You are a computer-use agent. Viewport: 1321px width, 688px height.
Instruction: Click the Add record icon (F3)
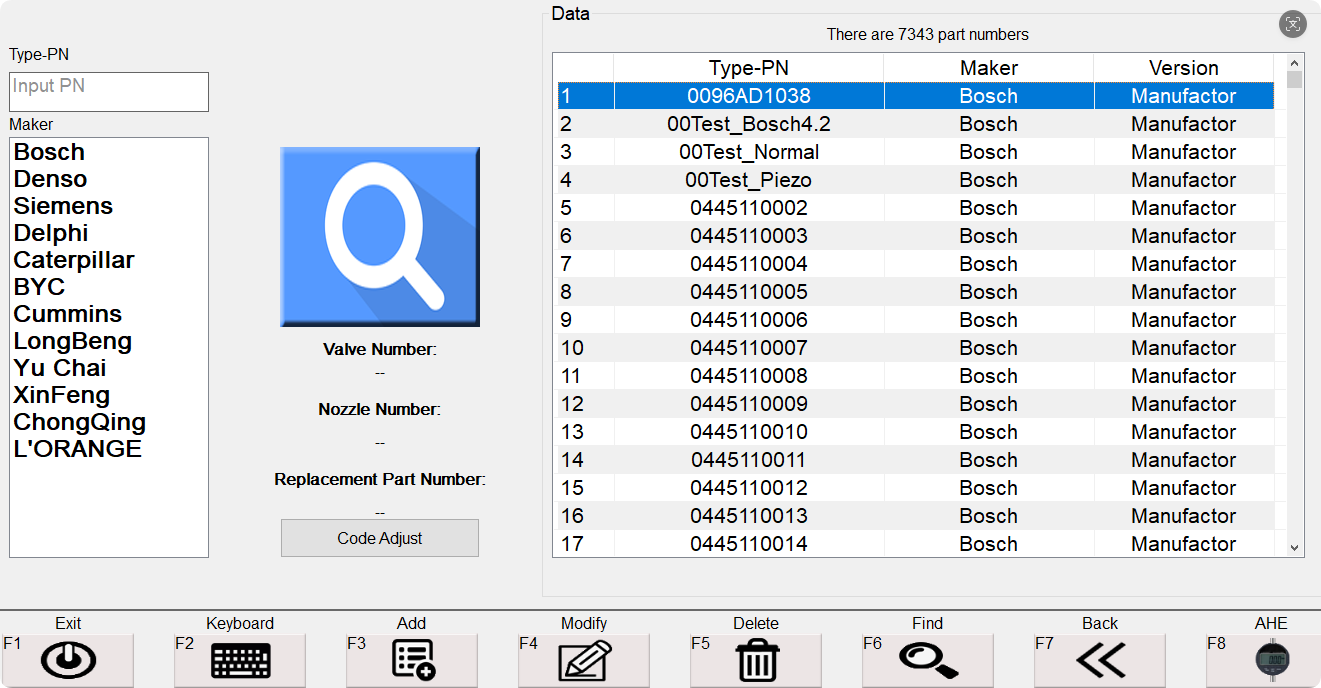[411, 660]
